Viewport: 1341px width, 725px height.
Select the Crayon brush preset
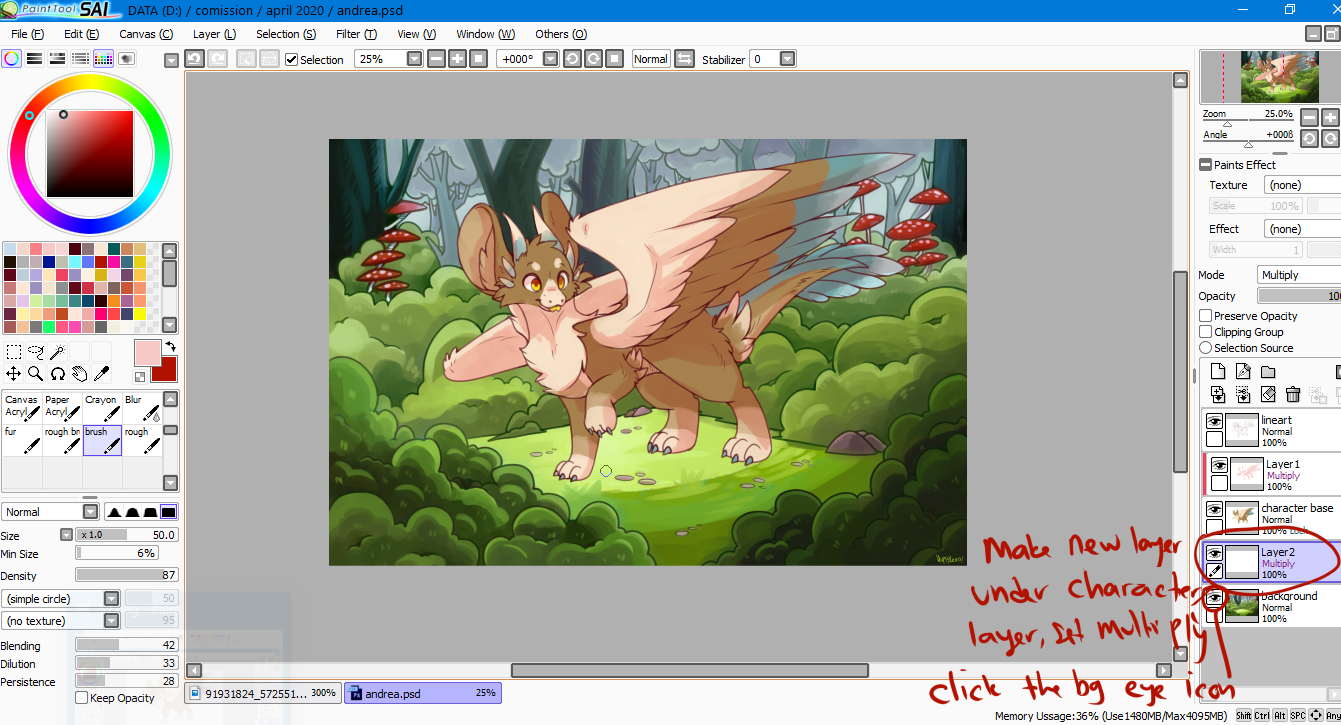pyautogui.click(x=102, y=407)
